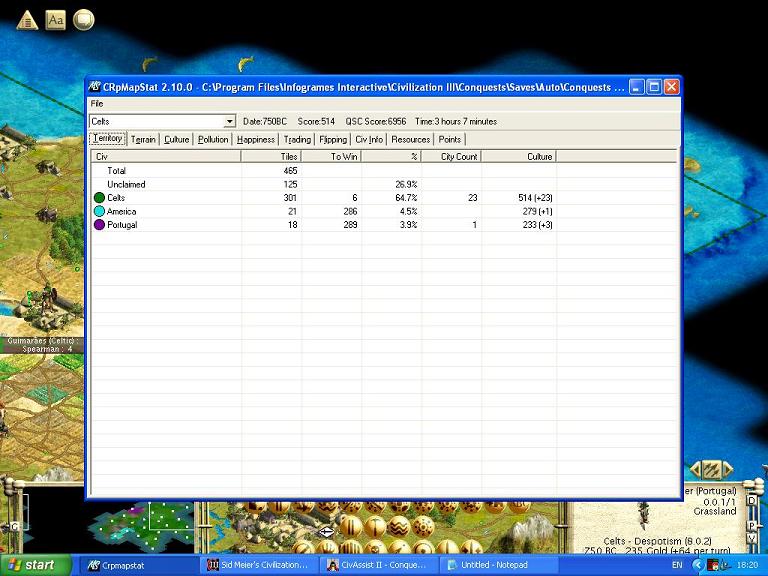Screen dimensions: 768x576
Task: Click the wavy lines unit action orb
Action: (x=399, y=527)
